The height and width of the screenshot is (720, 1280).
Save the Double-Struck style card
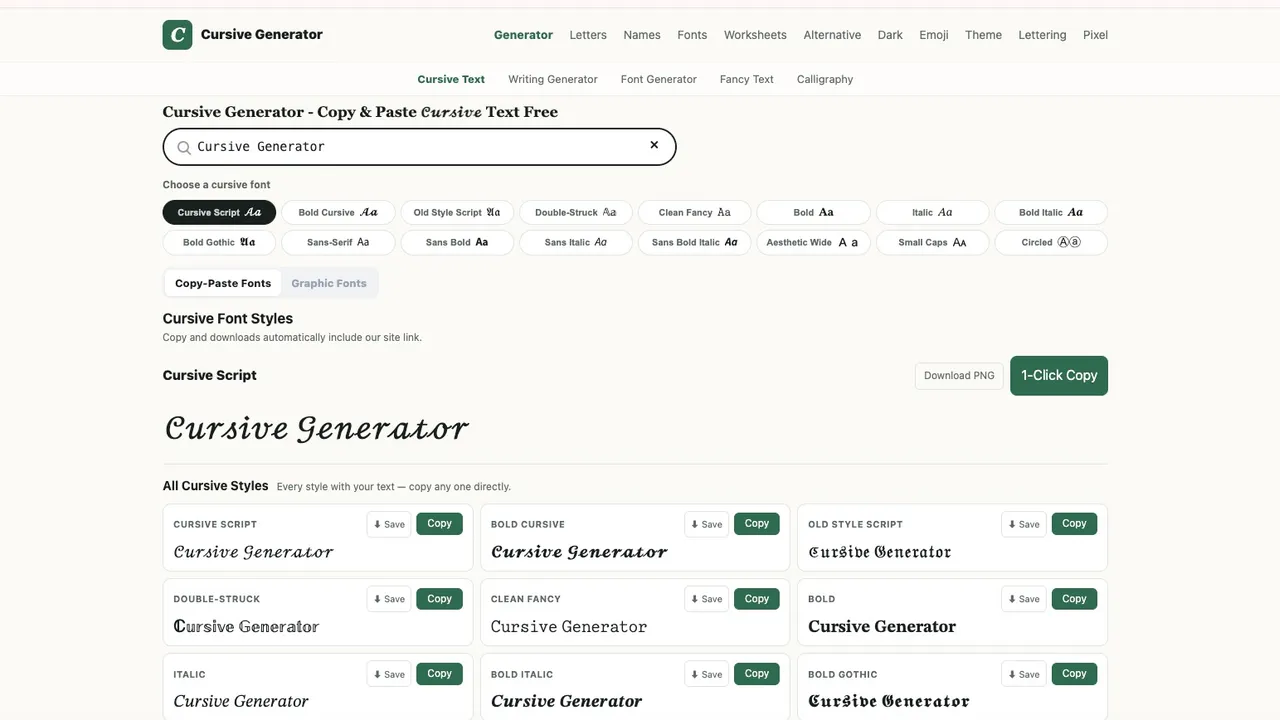pos(389,599)
